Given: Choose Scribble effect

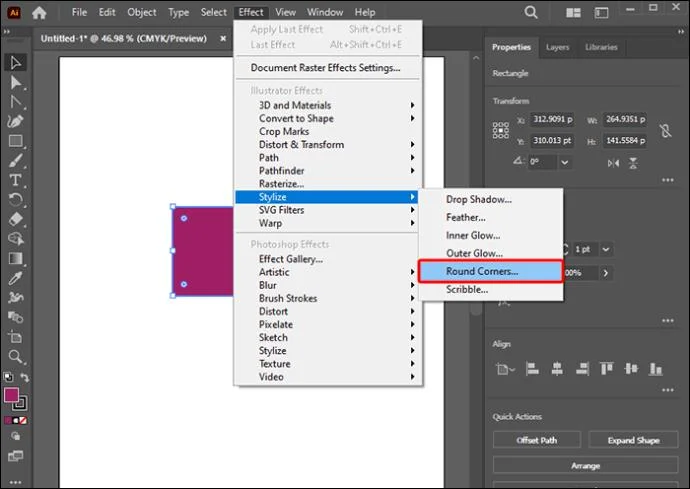Looking at the screenshot, I should point(491,290).
